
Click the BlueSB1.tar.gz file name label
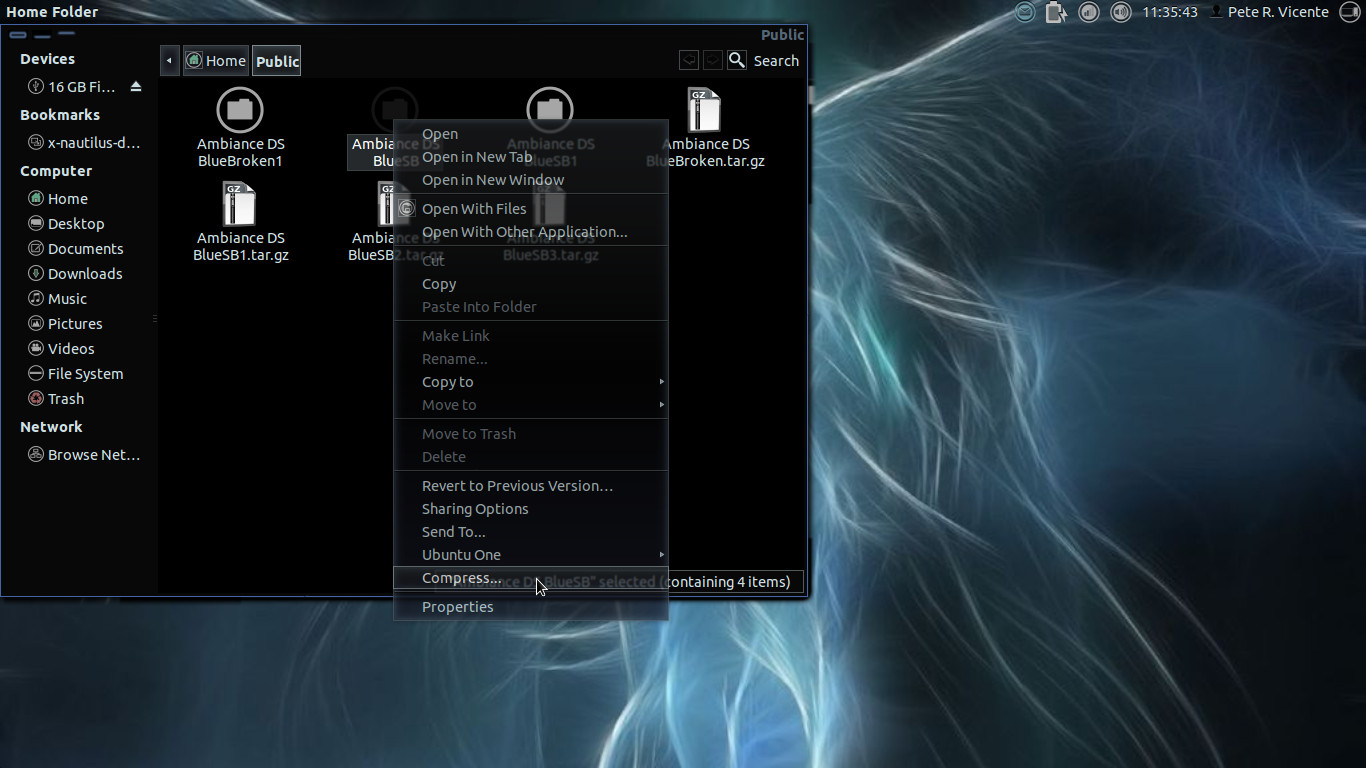click(x=240, y=246)
